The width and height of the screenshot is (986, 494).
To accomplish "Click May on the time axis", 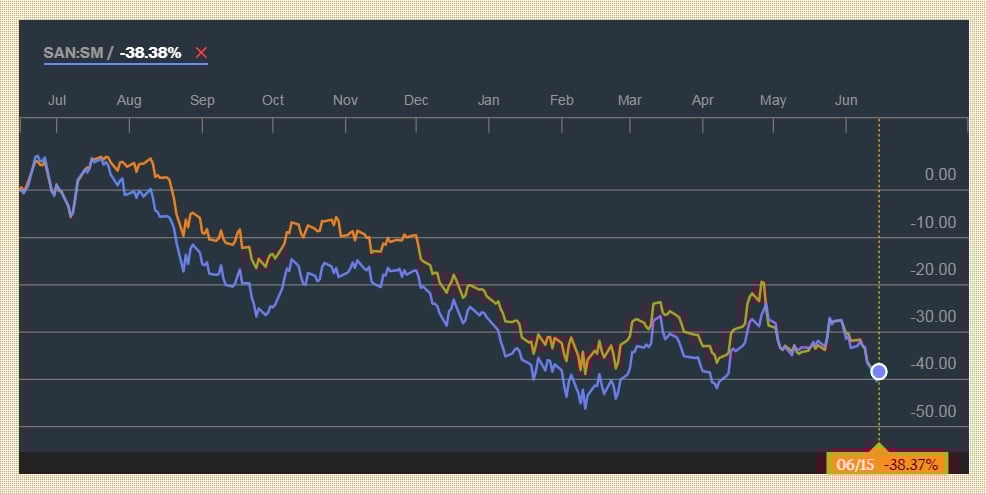I will point(773,100).
